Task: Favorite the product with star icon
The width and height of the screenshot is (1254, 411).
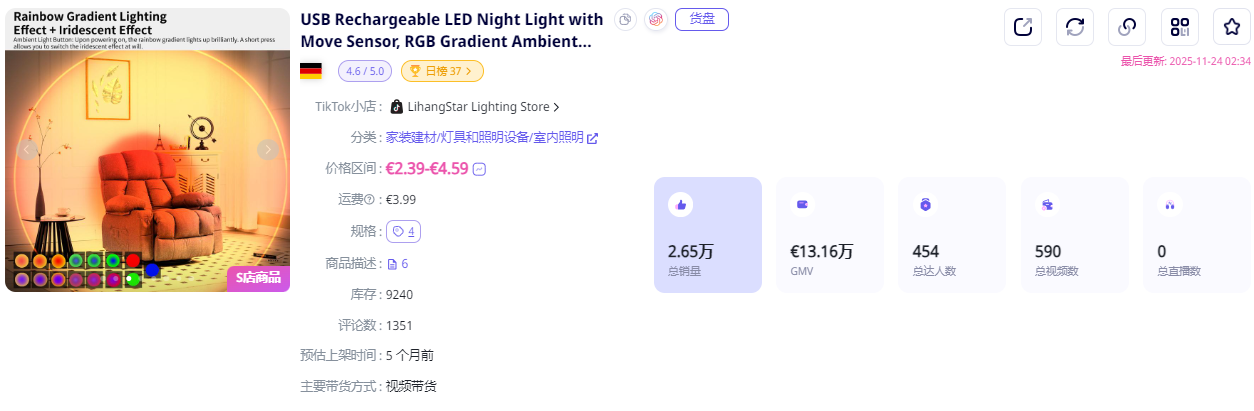Action: point(1232,27)
